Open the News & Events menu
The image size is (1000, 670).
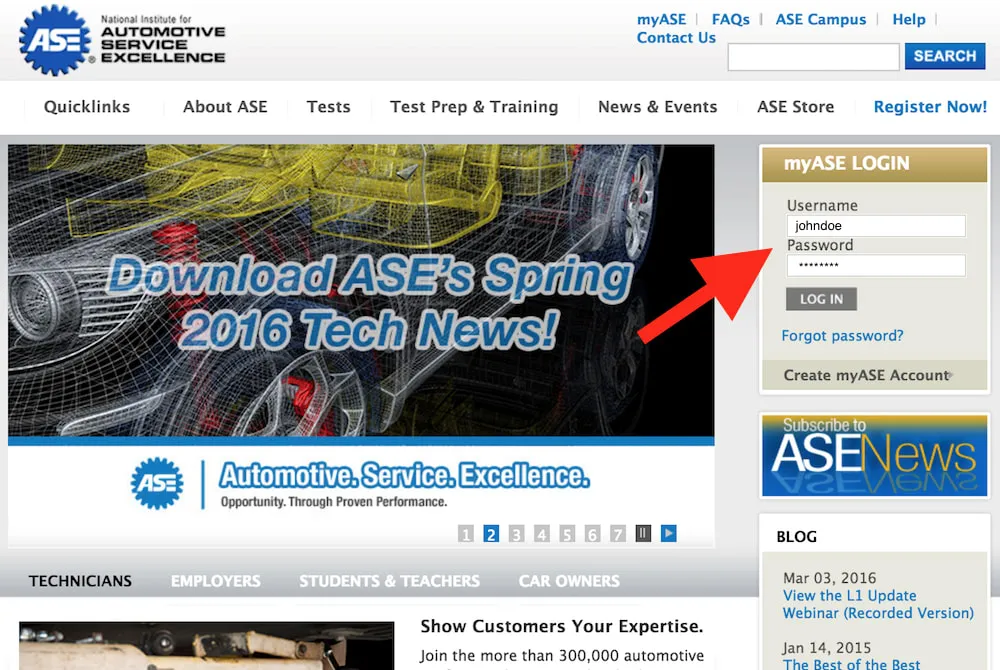pos(658,106)
